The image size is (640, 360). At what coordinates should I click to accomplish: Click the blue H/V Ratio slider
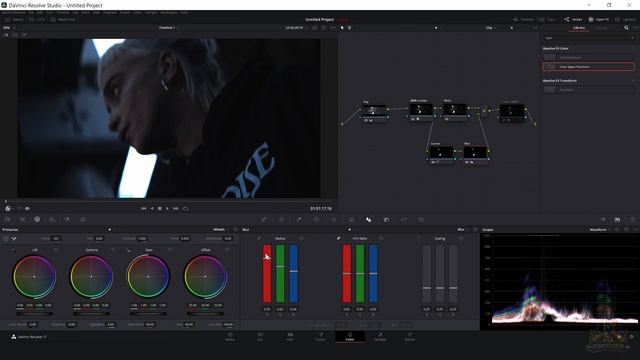click(x=373, y=273)
